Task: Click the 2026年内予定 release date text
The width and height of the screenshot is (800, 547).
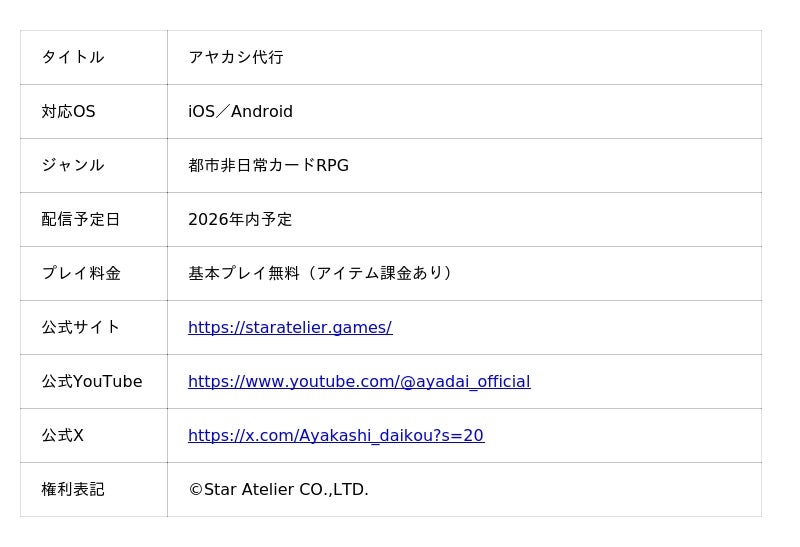Action: tap(240, 219)
